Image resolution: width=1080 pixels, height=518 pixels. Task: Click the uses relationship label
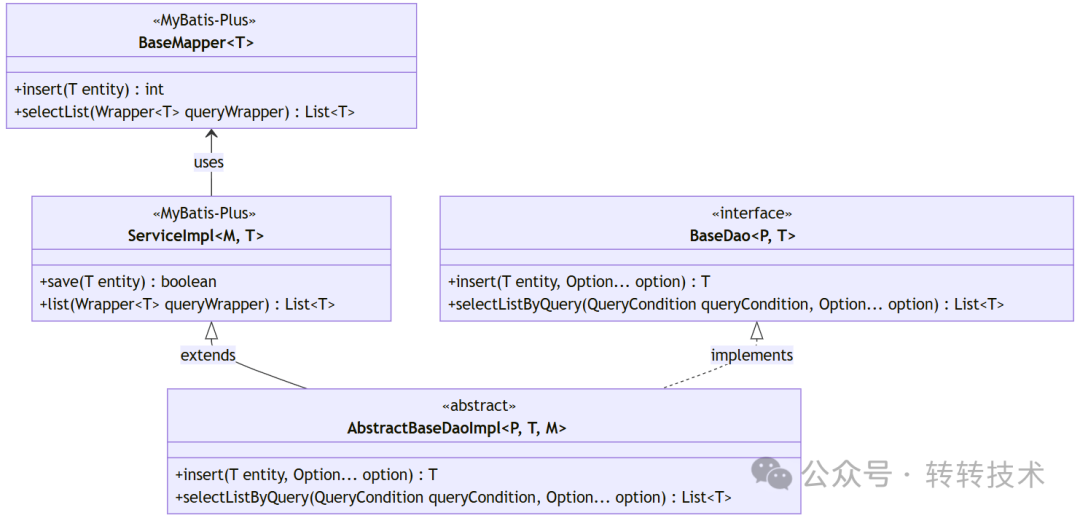tap(209, 163)
